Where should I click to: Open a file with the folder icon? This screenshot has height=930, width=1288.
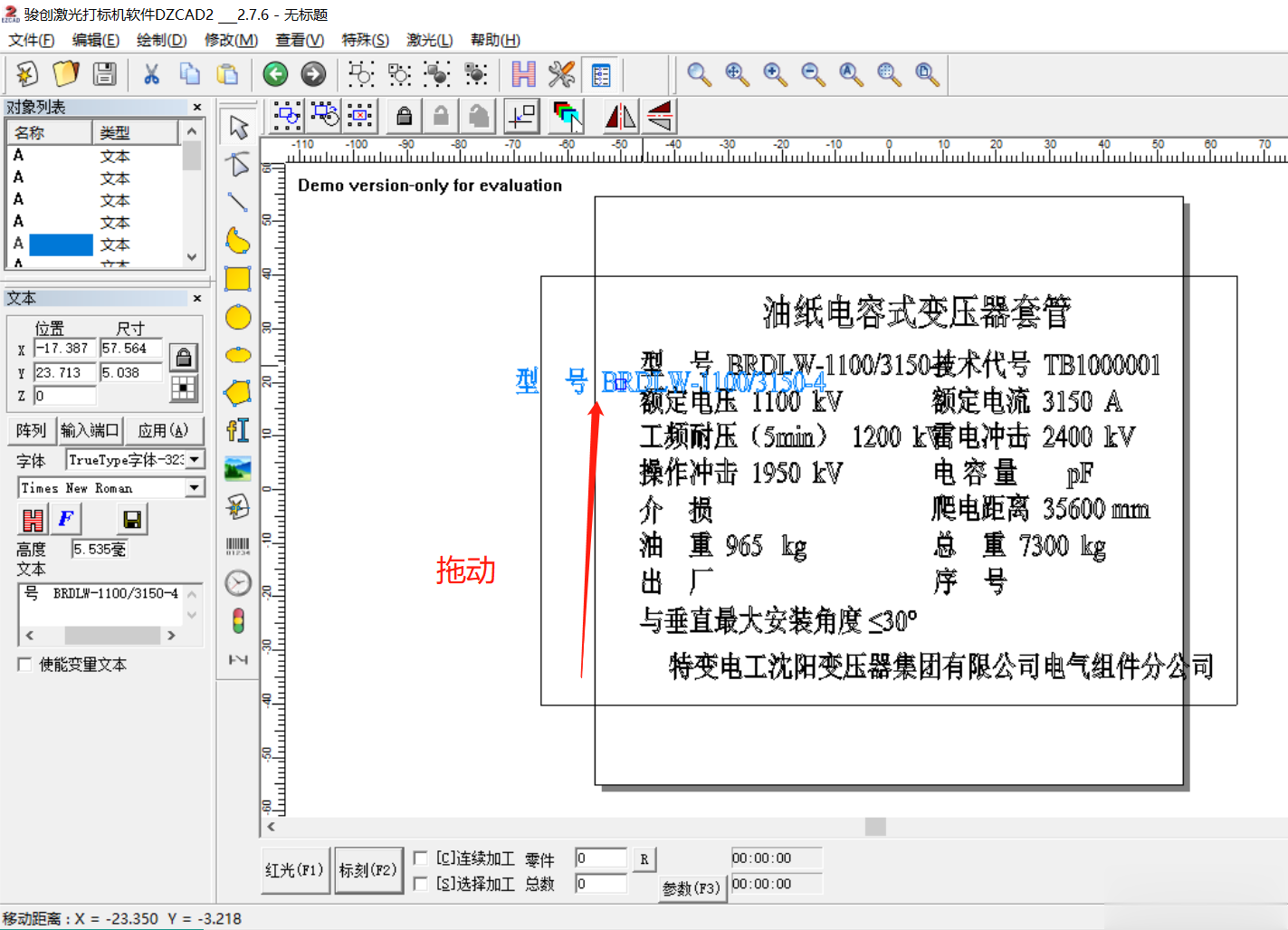tap(65, 73)
